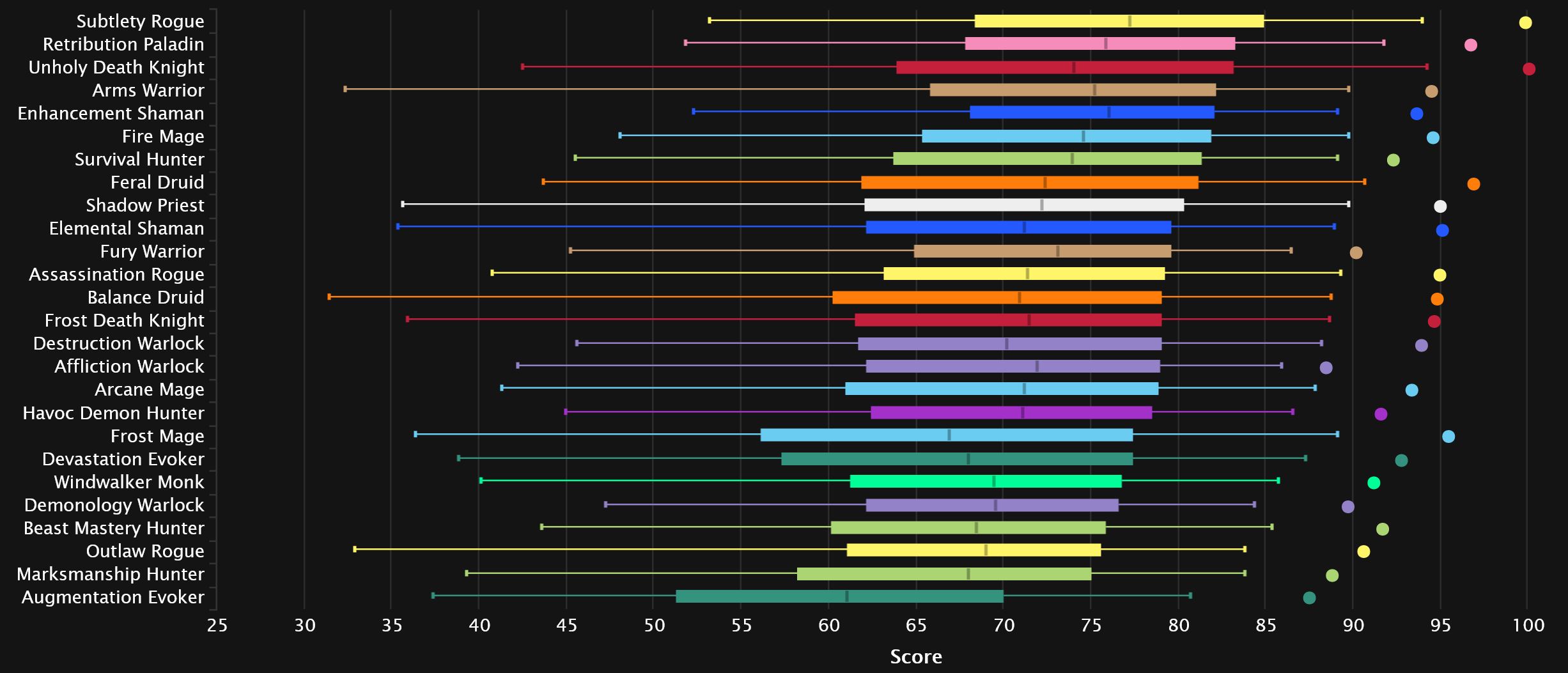Click the Windwalker Monk bright green box
The height and width of the screenshot is (673, 1568).
tap(985, 482)
